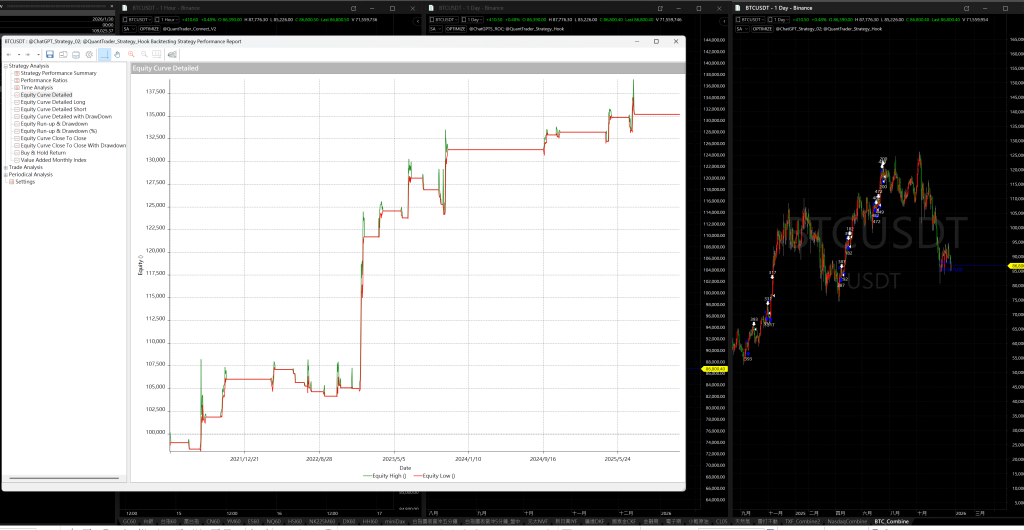This screenshot has height=530, width=1024.
Task: Click the Equity High legend entry
Action: point(378,477)
